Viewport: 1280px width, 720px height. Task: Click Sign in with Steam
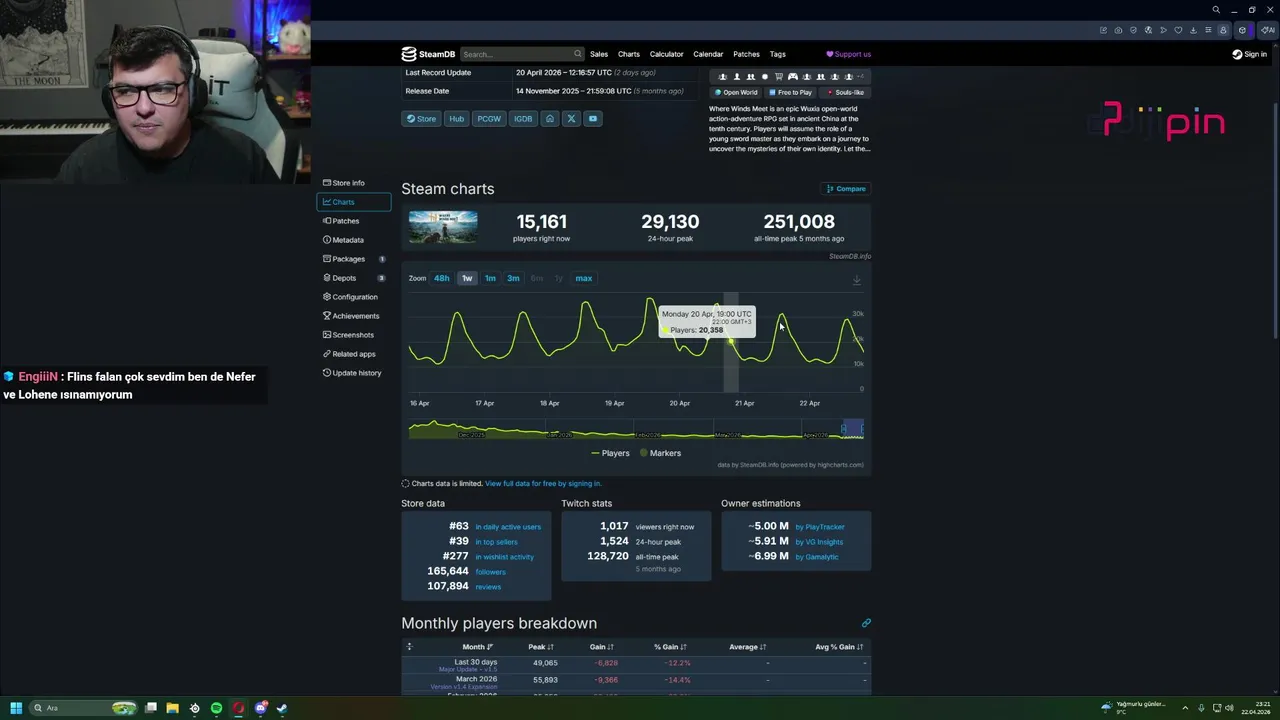(1250, 54)
